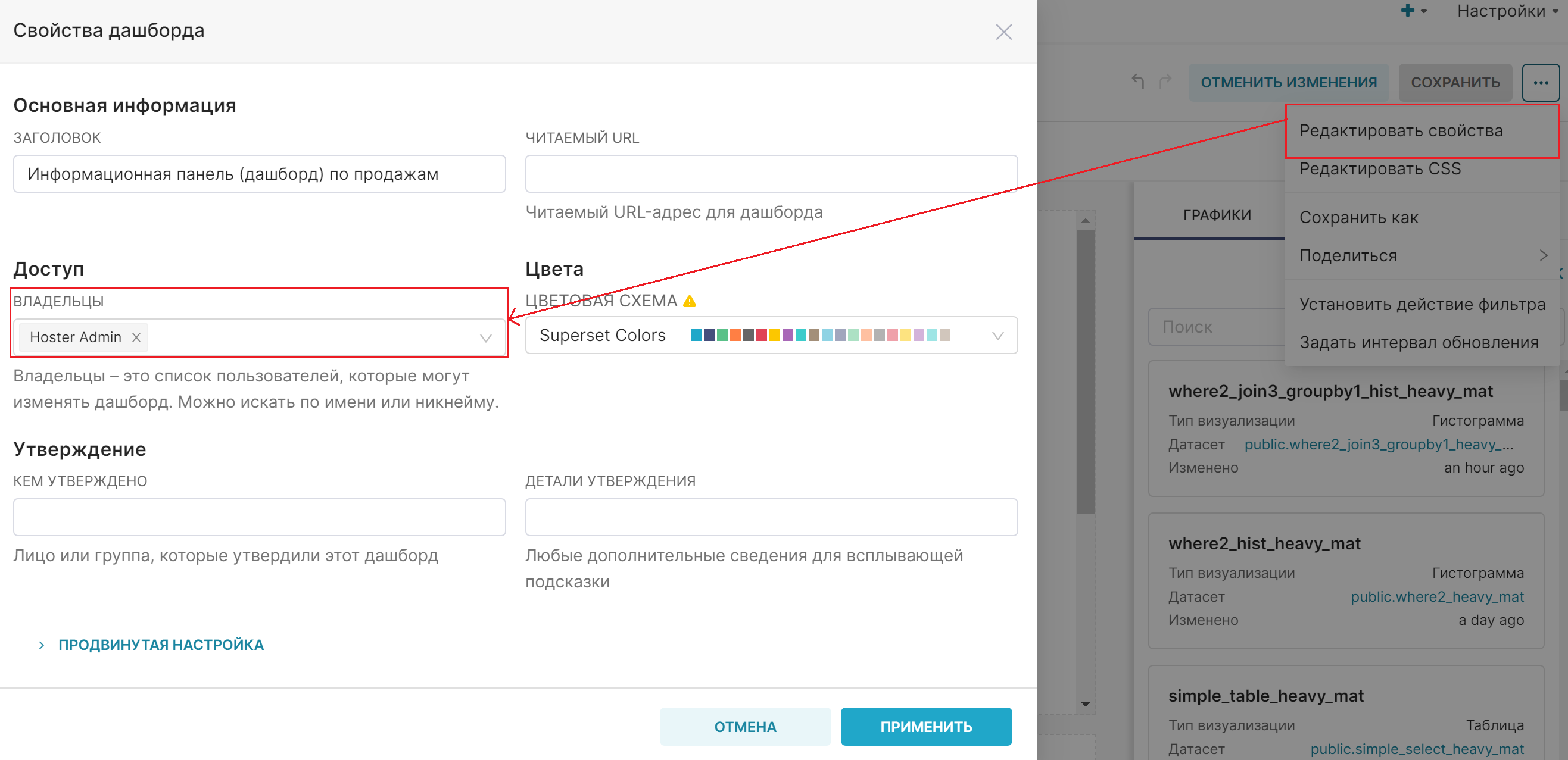Open public.simple_select_heavy_mat dataset link
The image size is (1568, 760).
(1417, 749)
